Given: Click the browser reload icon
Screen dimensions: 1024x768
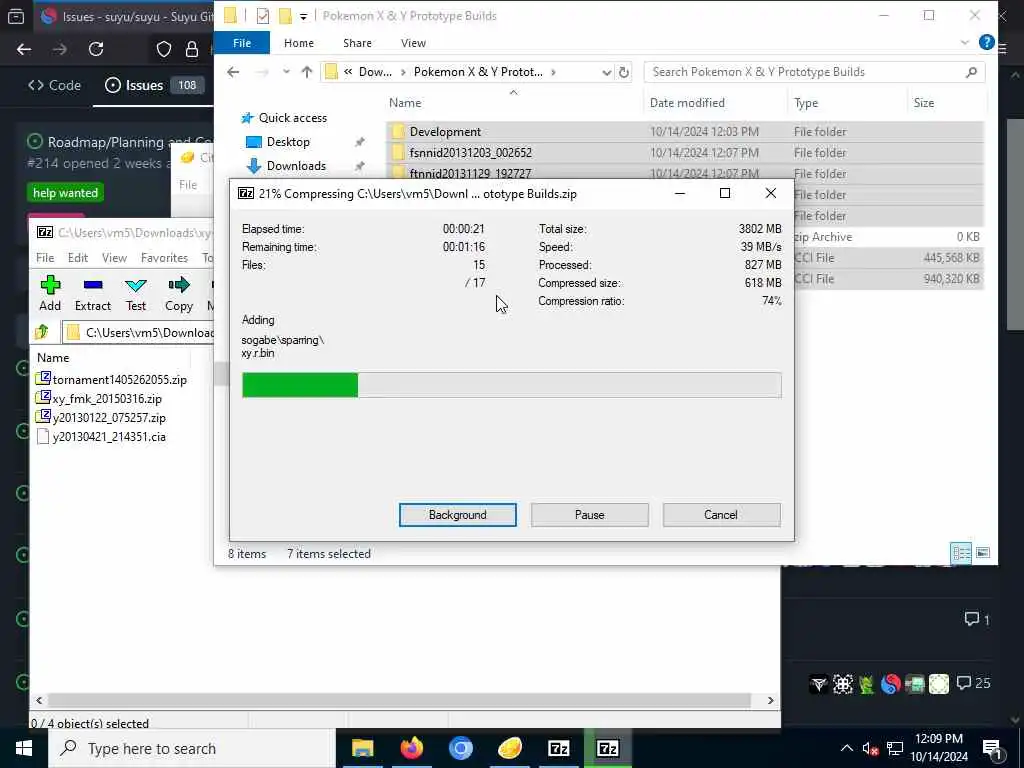Looking at the screenshot, I should click(96, 49).
